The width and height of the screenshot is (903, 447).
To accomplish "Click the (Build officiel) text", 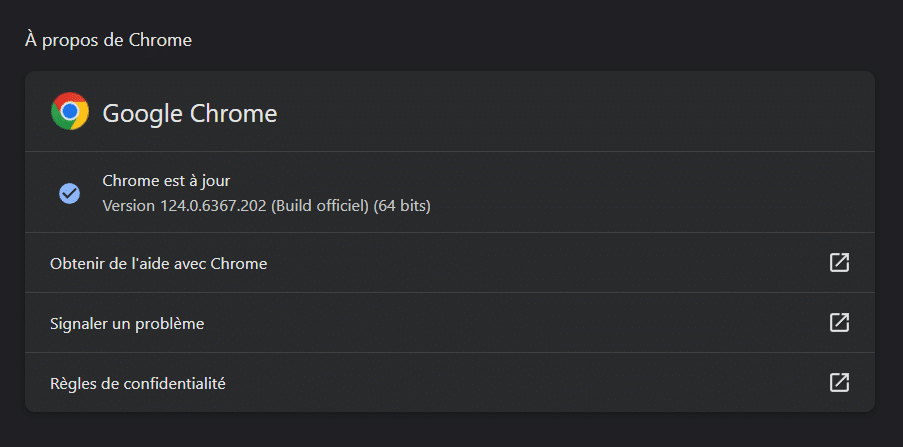I will tap(320, 206).
